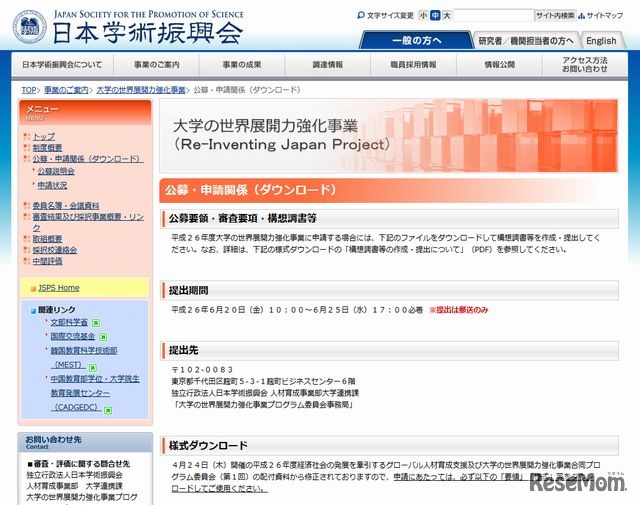Click external-link icon next to 国際交流基金
Screen dimensions: 640x505
(x=103, y=337)
